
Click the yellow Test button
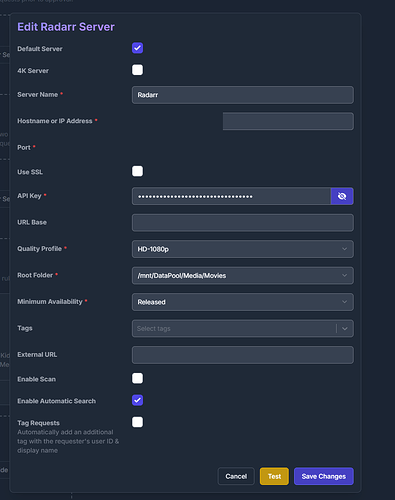coord(274,476)
